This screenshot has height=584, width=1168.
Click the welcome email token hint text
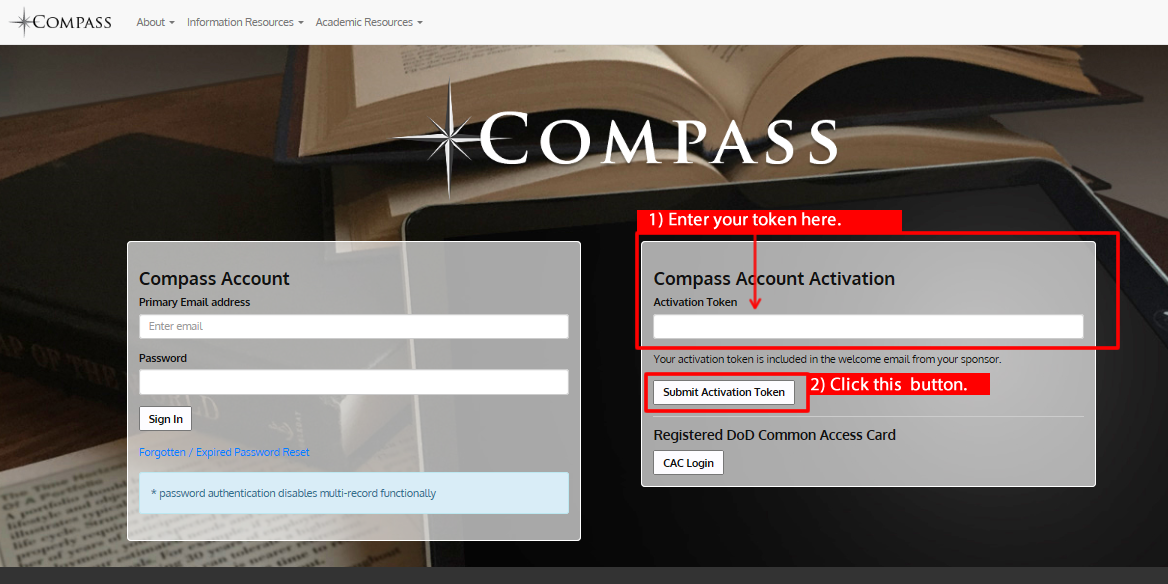point(828,359)
